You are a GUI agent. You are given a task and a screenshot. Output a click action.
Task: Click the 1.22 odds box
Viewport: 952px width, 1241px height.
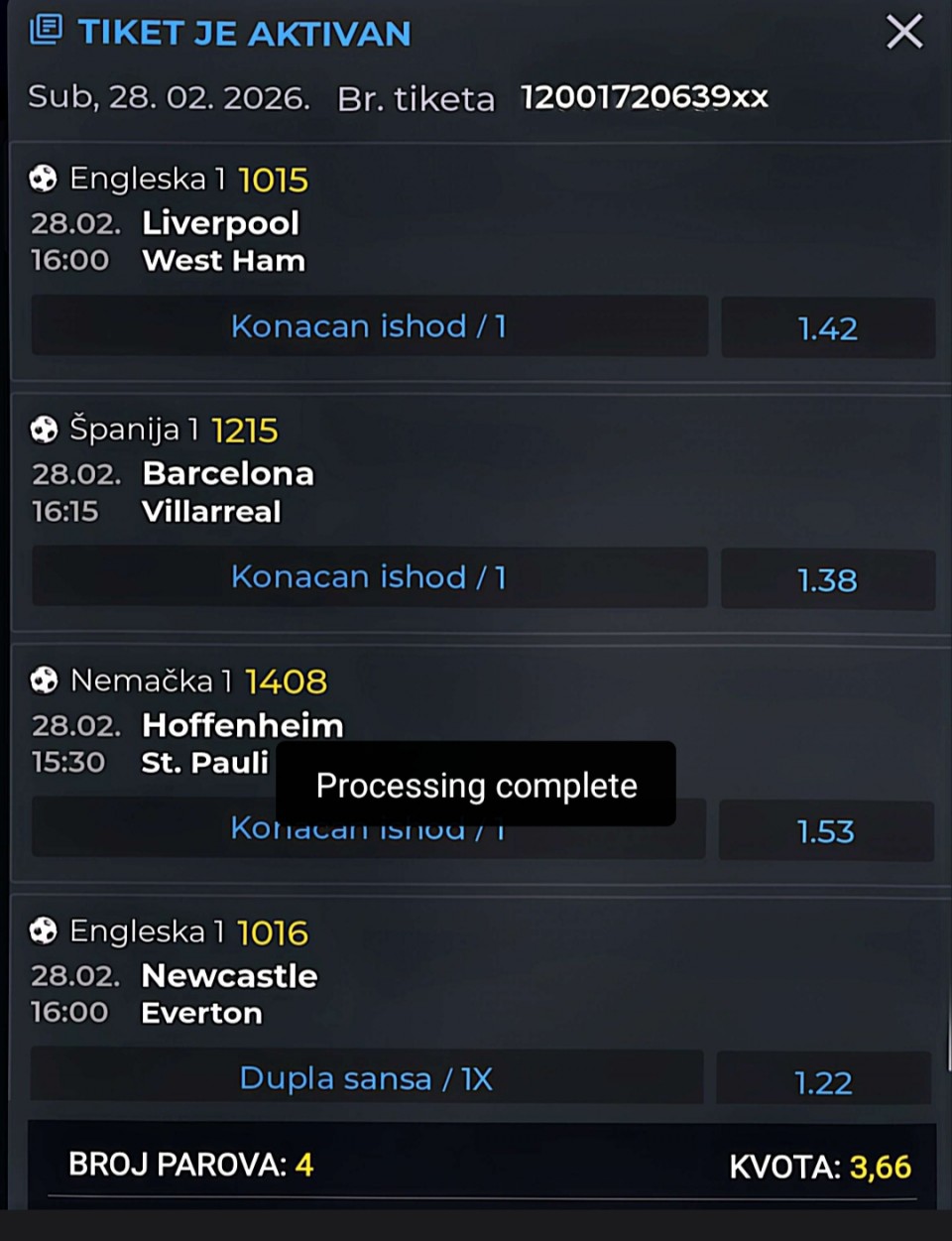(x=823, y=1082)
